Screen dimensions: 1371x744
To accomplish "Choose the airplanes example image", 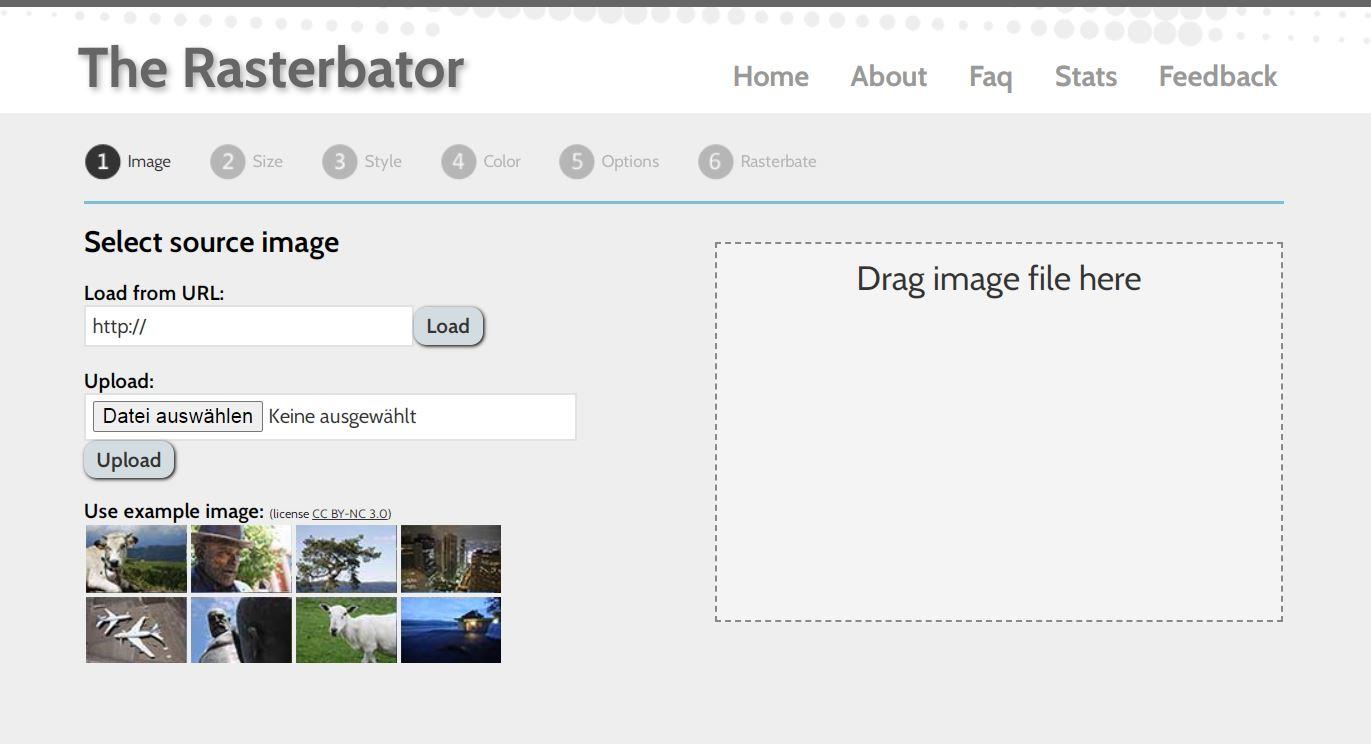I will click(135, 630).
